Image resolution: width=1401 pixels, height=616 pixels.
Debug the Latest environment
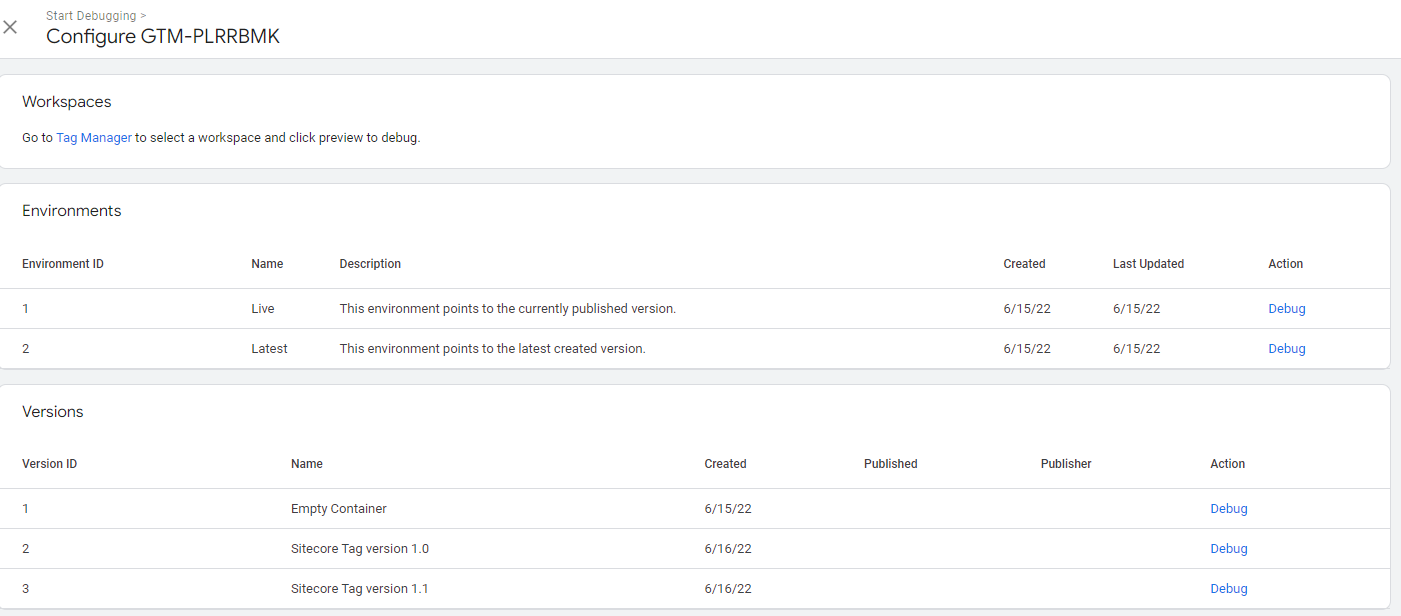tap(1286, 349)
